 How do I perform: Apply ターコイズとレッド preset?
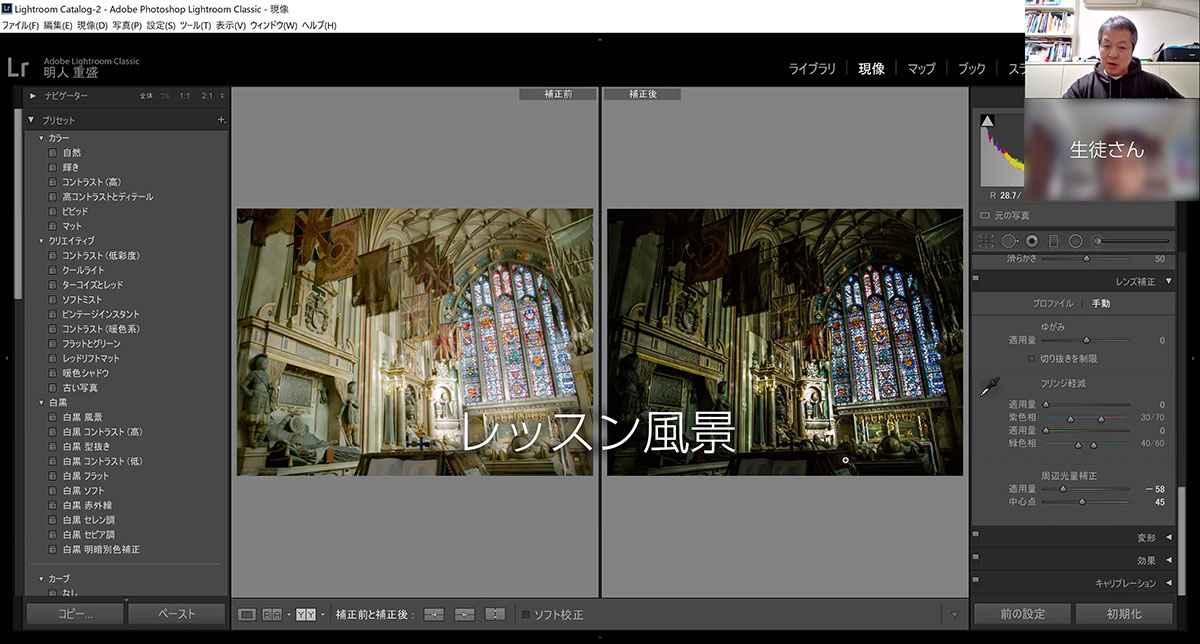pyautogui.click(x=92, y=285)
